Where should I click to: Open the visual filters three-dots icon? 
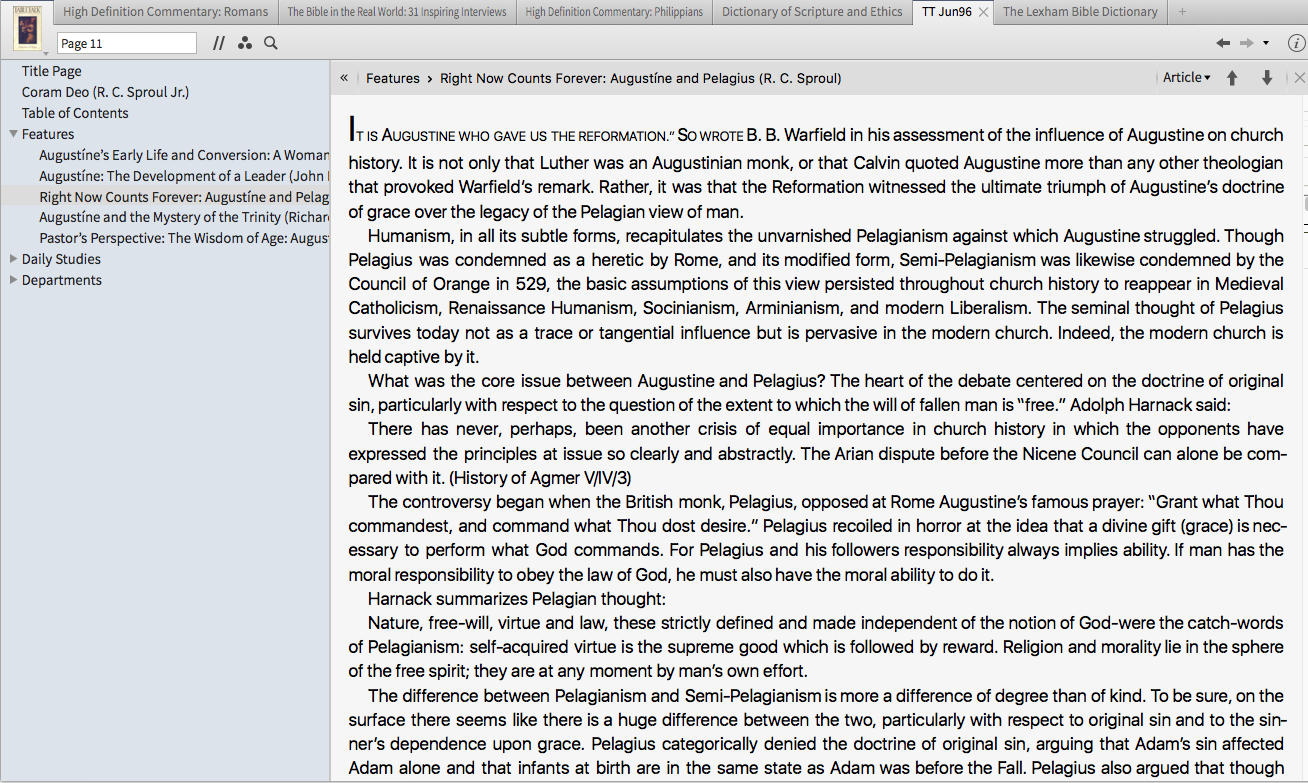[x=245, y=43]
